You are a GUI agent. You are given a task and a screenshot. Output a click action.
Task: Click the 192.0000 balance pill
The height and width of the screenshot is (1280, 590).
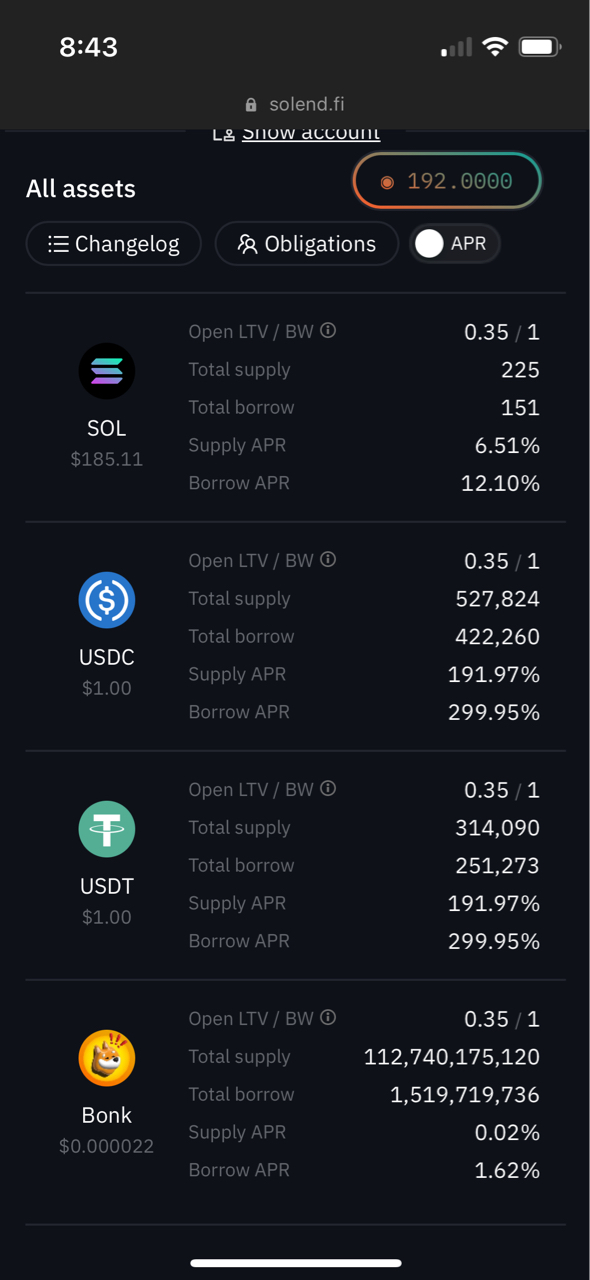447,181
